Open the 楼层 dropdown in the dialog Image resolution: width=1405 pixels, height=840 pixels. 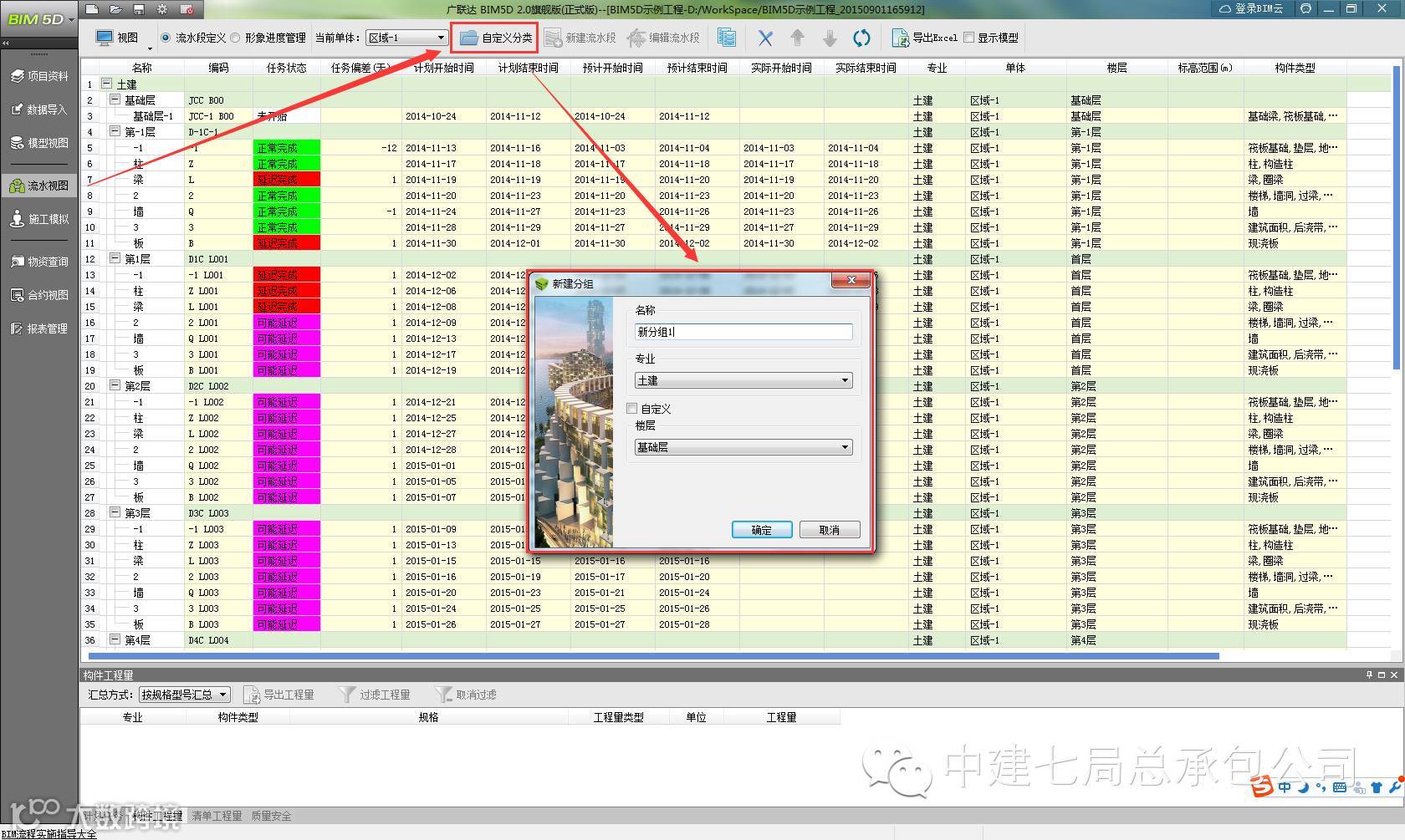pos(743,447)
